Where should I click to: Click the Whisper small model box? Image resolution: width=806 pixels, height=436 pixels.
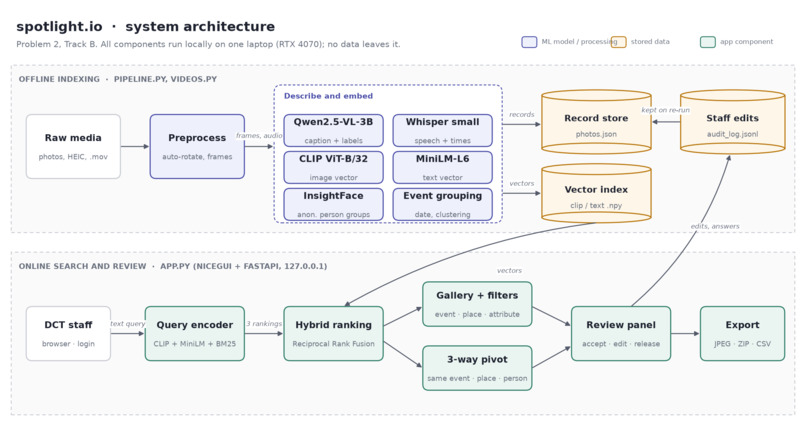pos(443,131)
